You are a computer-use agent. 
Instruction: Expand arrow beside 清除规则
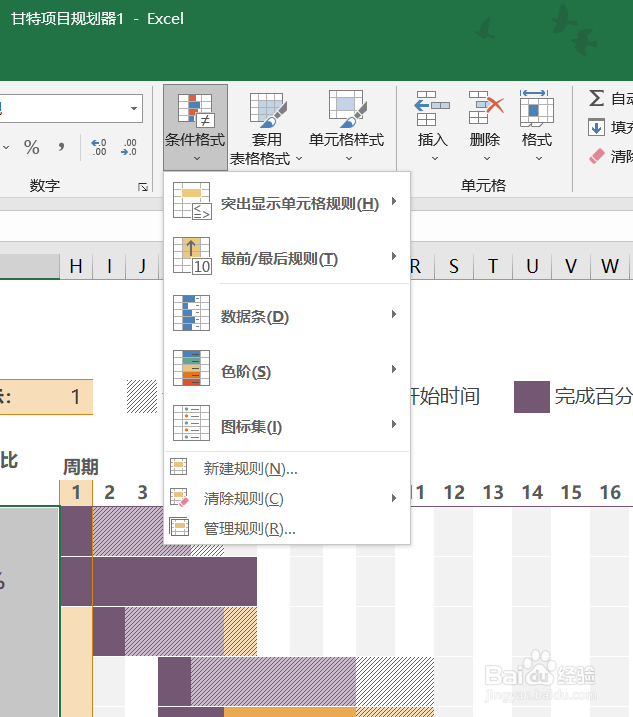point(394,498)
